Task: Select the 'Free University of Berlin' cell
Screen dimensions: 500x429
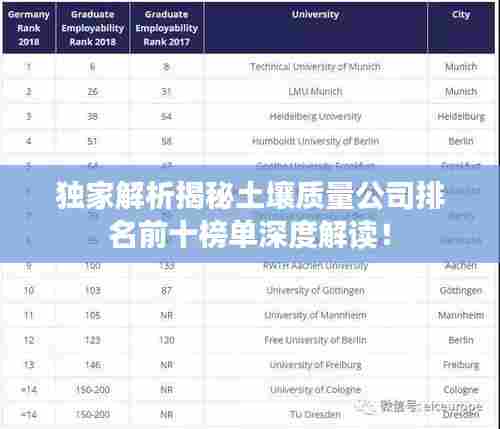Action: click(315, 340)
